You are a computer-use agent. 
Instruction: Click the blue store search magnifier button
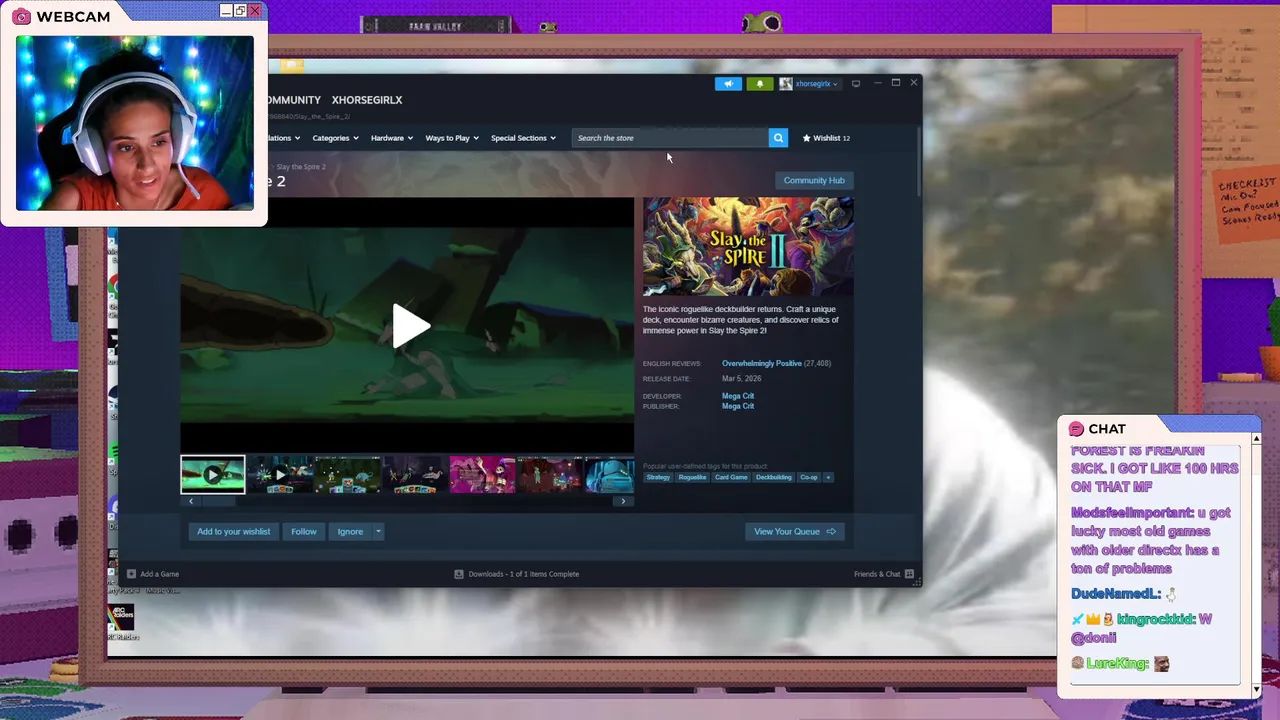pyautogui.click(x=778, y=138)
